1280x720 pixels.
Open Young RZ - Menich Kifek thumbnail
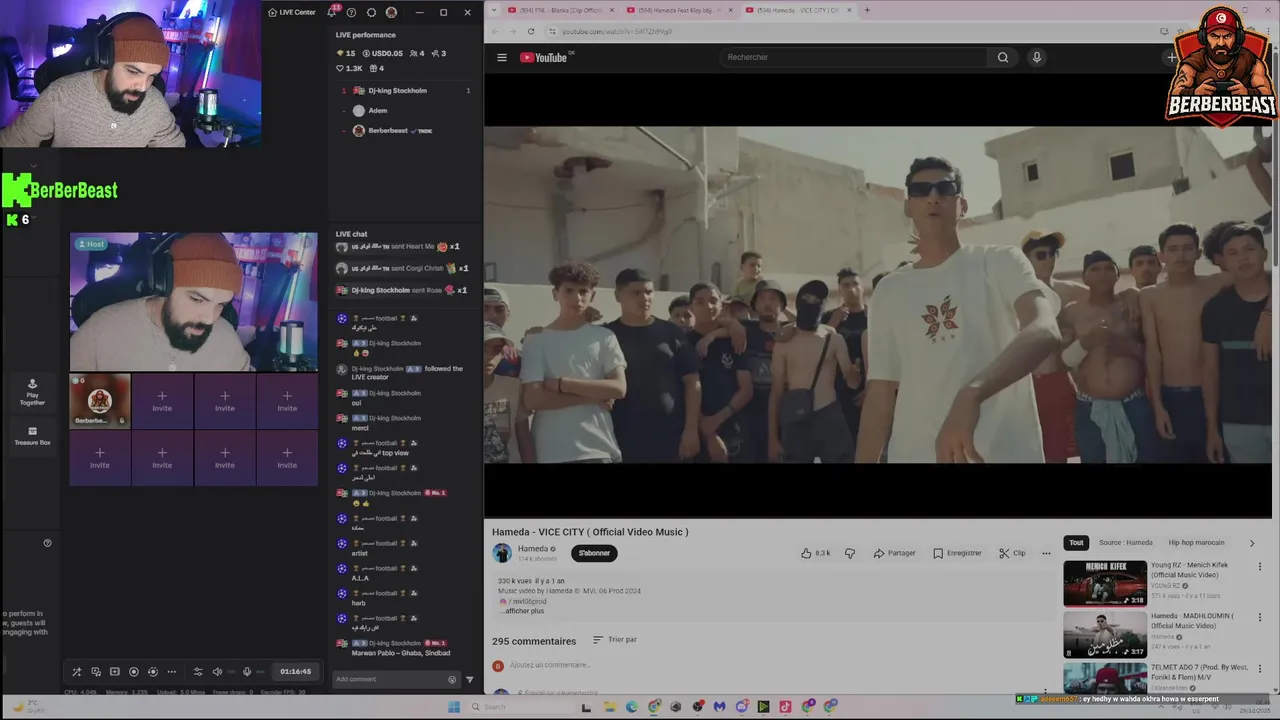click(x=1105, y=583)
